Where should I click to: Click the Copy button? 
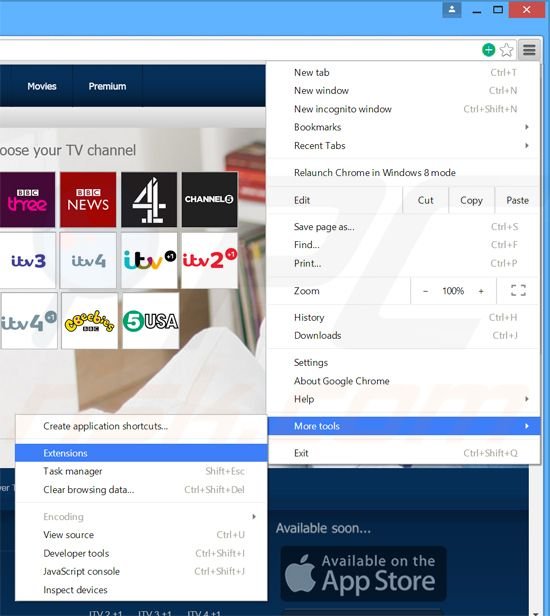(471, 200)
